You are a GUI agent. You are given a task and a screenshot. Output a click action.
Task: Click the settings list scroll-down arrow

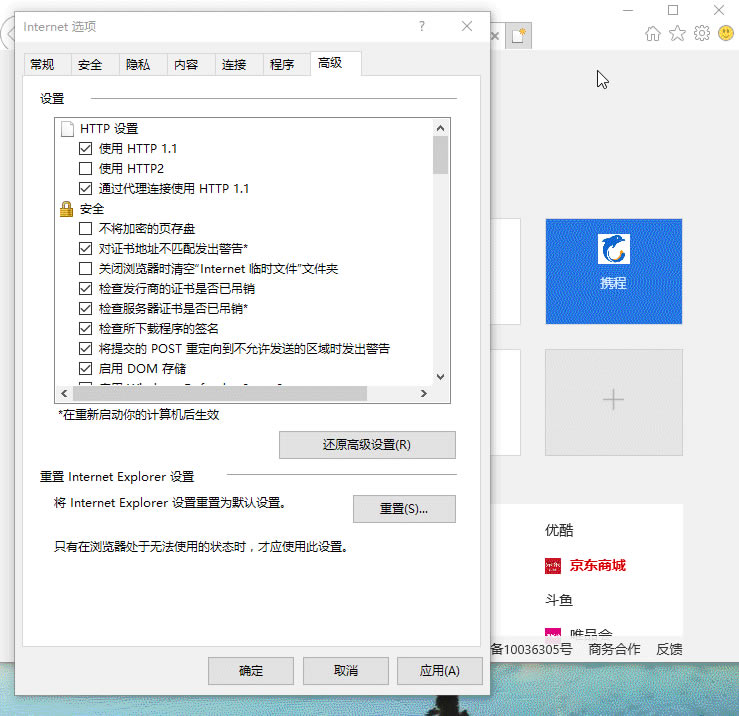[x=440, y=377]
